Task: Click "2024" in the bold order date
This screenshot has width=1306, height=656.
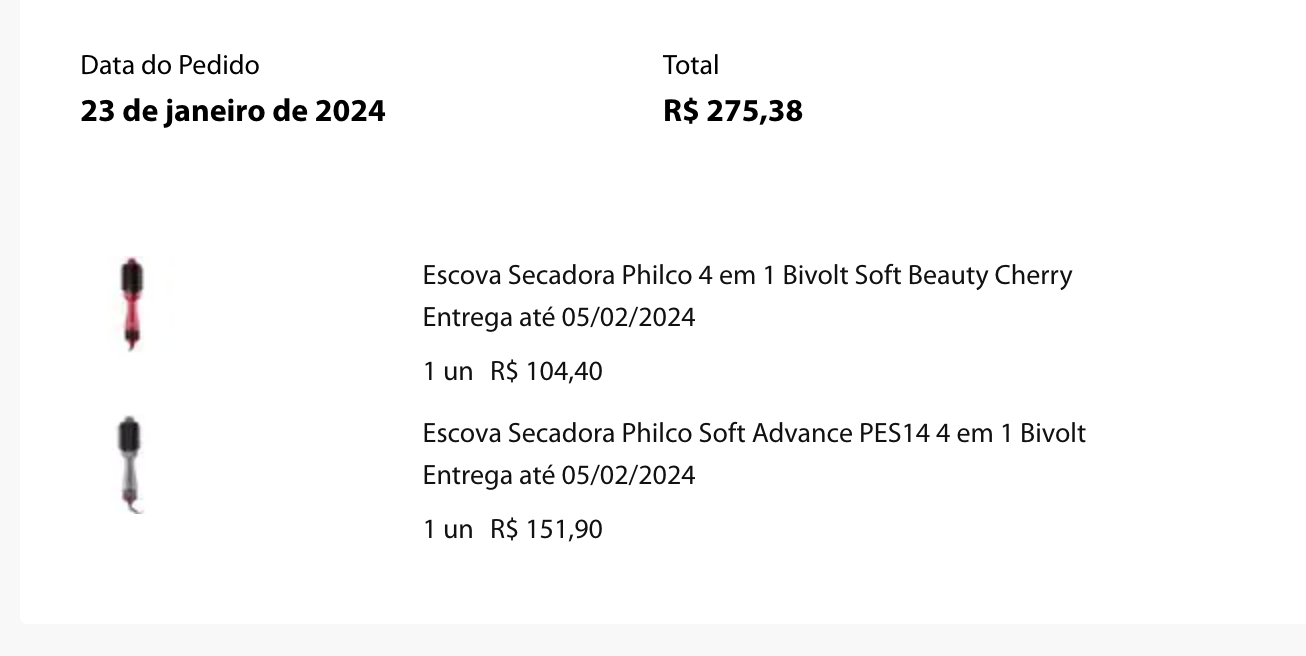Action: coord(350,110)
